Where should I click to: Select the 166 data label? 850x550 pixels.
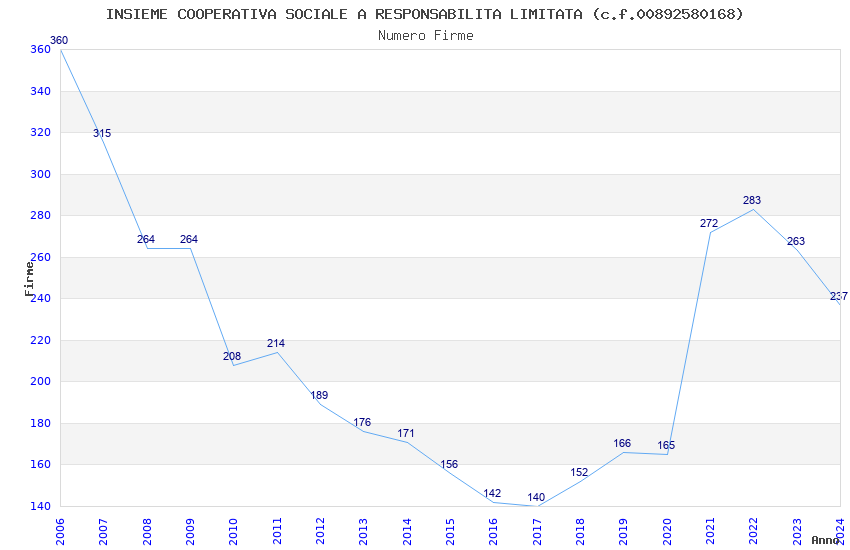tap(622, 443)
